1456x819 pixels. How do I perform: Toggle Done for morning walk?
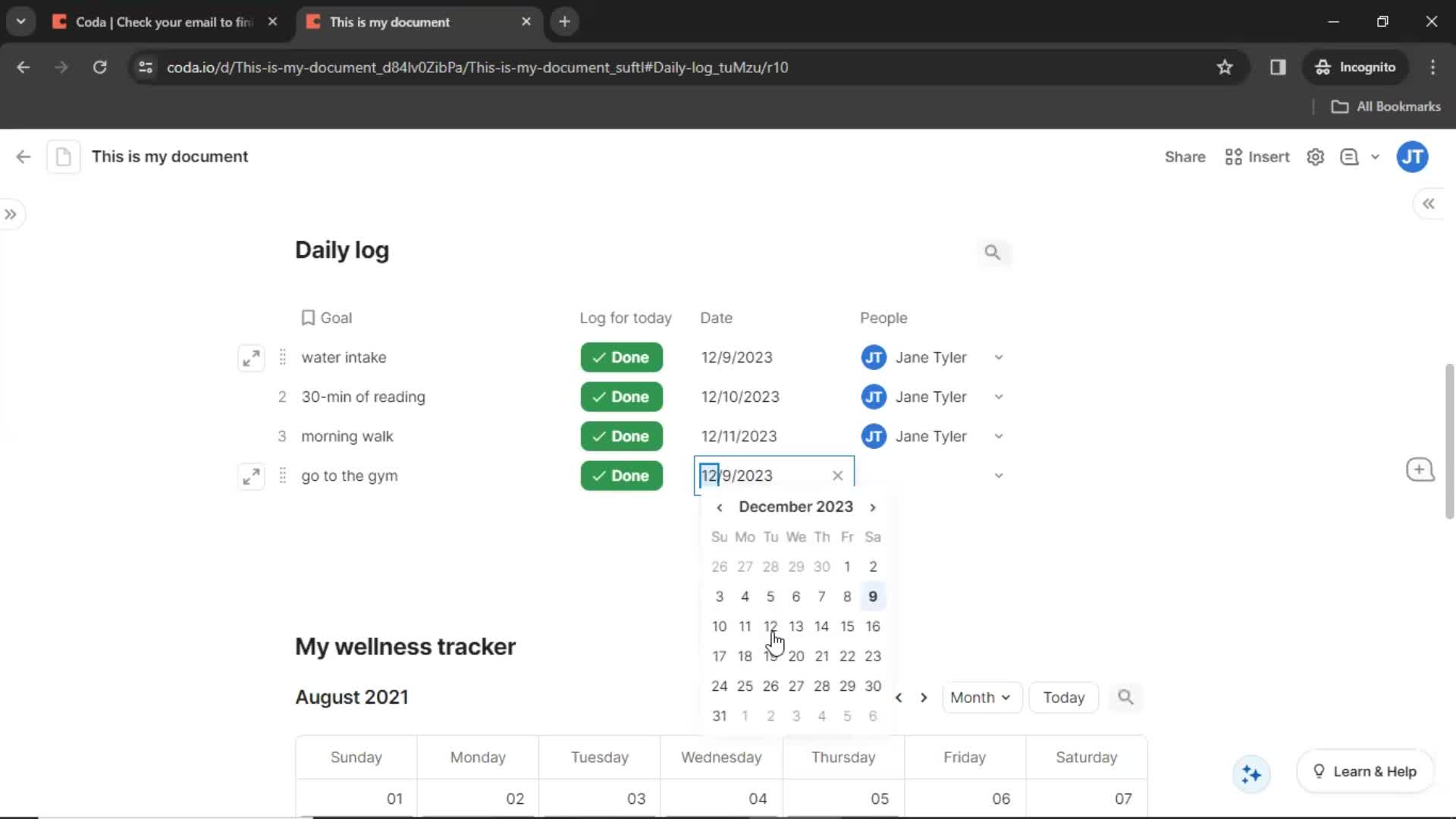click(x=622, y=436)
